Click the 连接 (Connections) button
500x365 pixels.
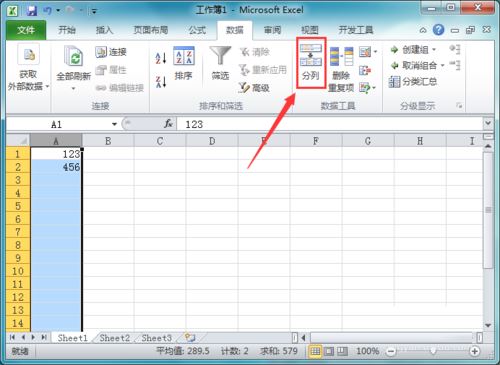point(111,52)
